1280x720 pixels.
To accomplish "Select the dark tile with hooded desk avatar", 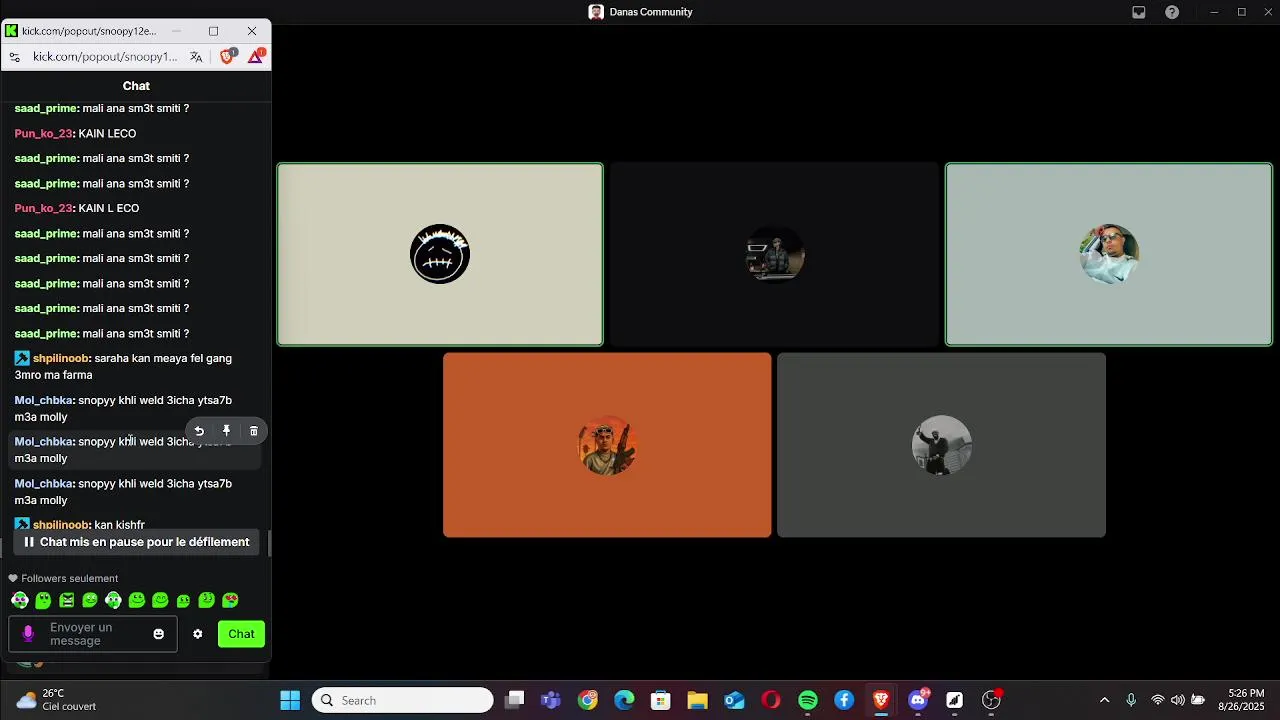I will click(x=775, y=254).
